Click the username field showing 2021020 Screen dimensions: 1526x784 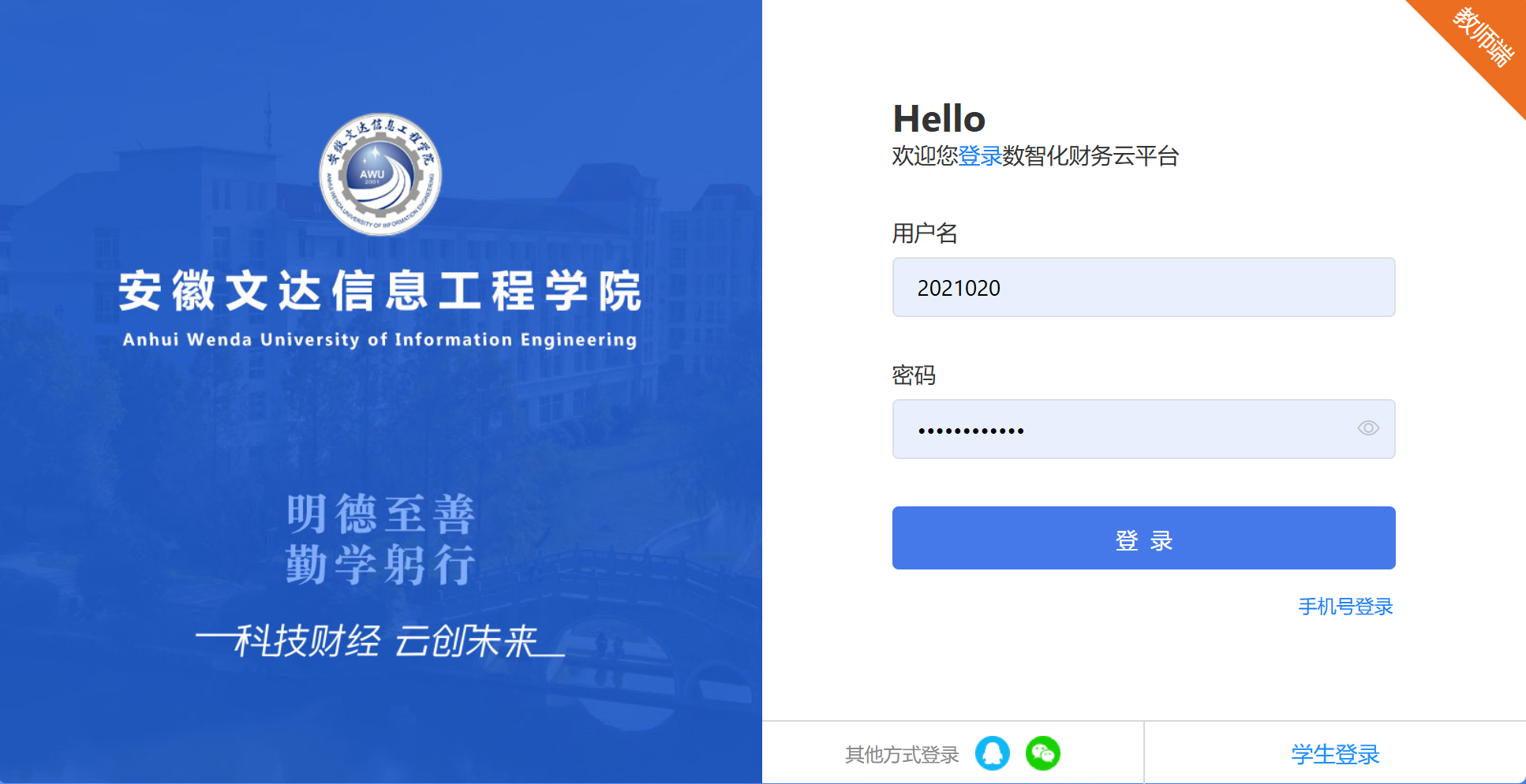1143,287
